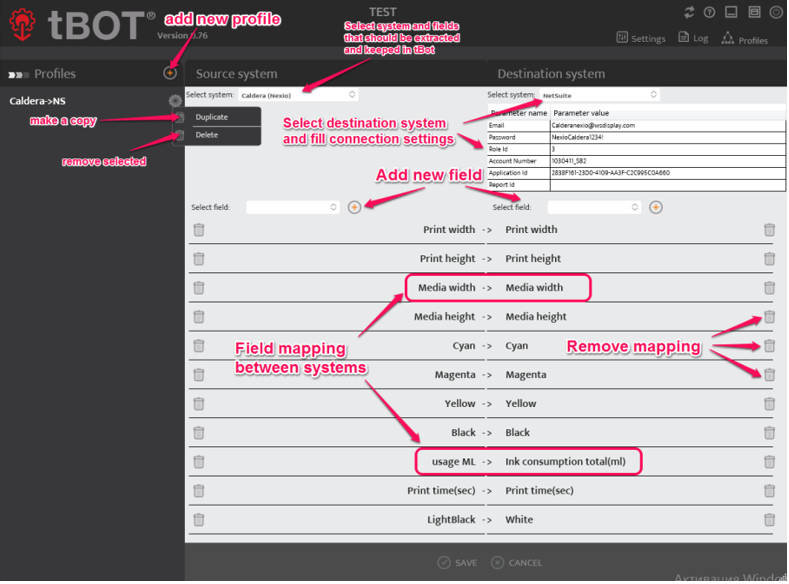The height and width of the screenshot is (584, 789).
Task: Open the source Select system dropdown (Caldera Nexio)
Action: [x=298, y=95]
